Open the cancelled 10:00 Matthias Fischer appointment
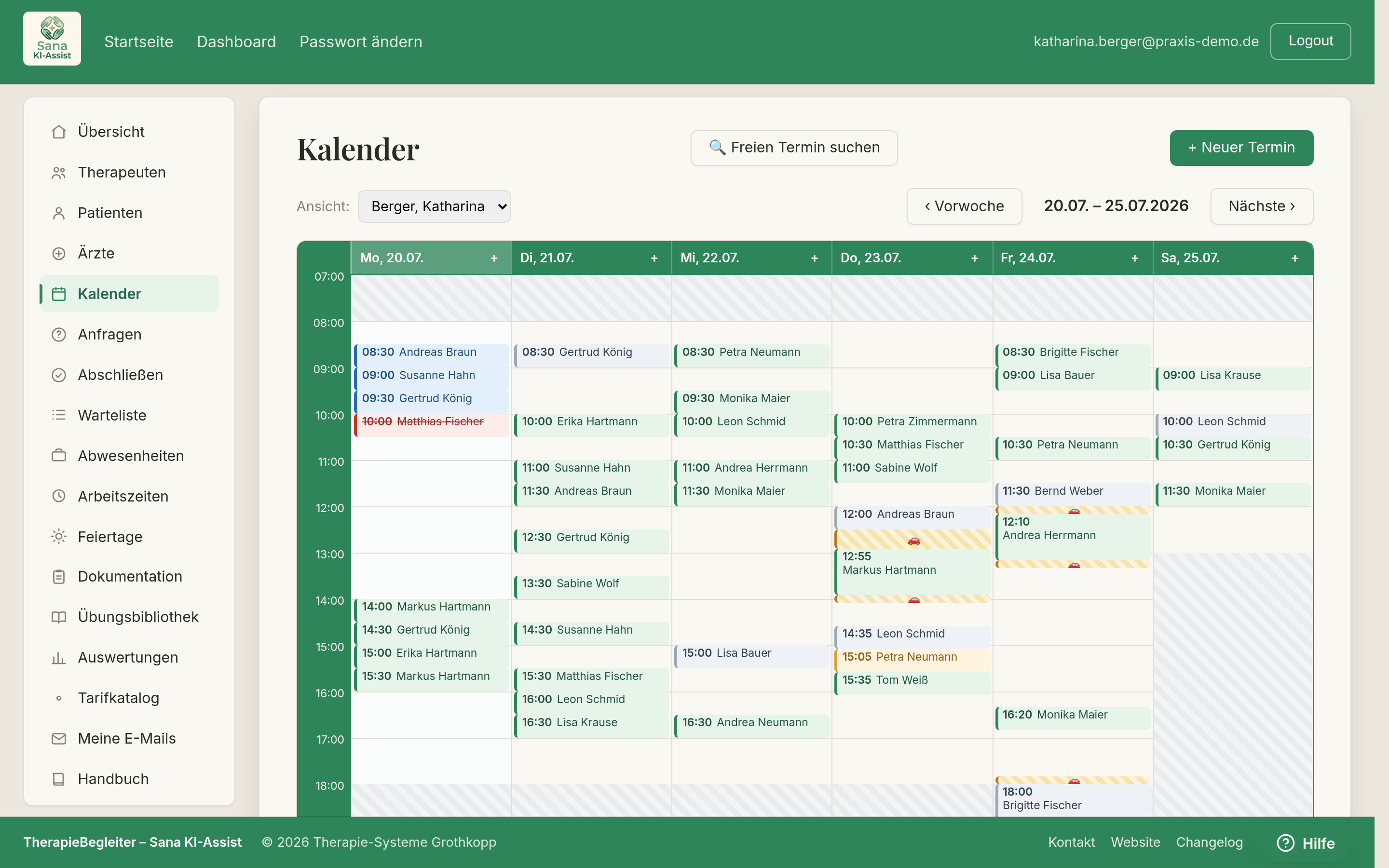 pyautogui.click(x=432, y=425)
